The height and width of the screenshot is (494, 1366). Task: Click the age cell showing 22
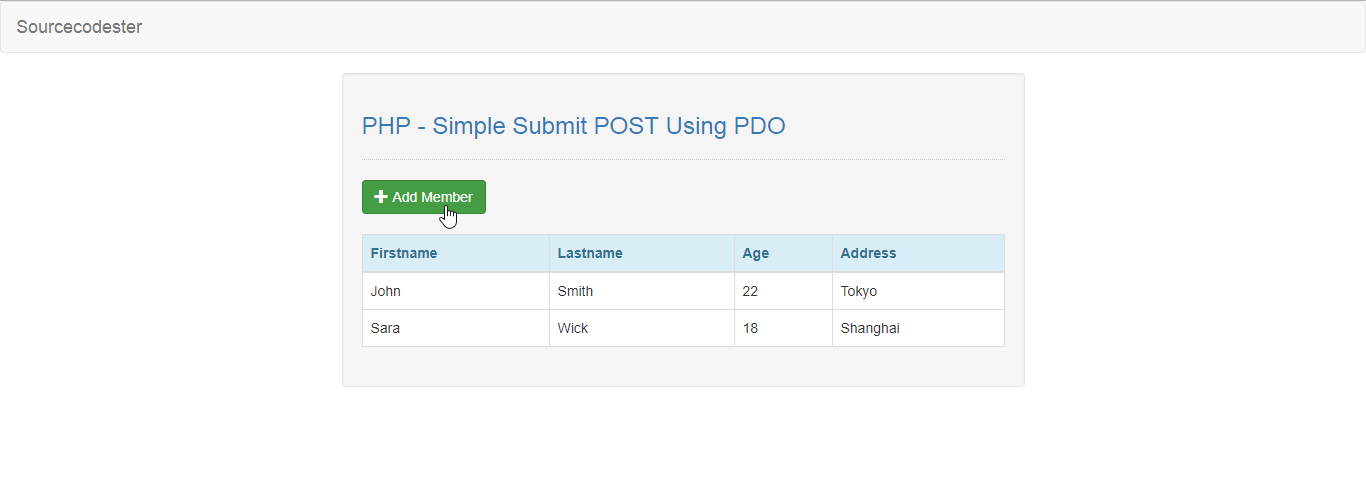pos(784,291)
